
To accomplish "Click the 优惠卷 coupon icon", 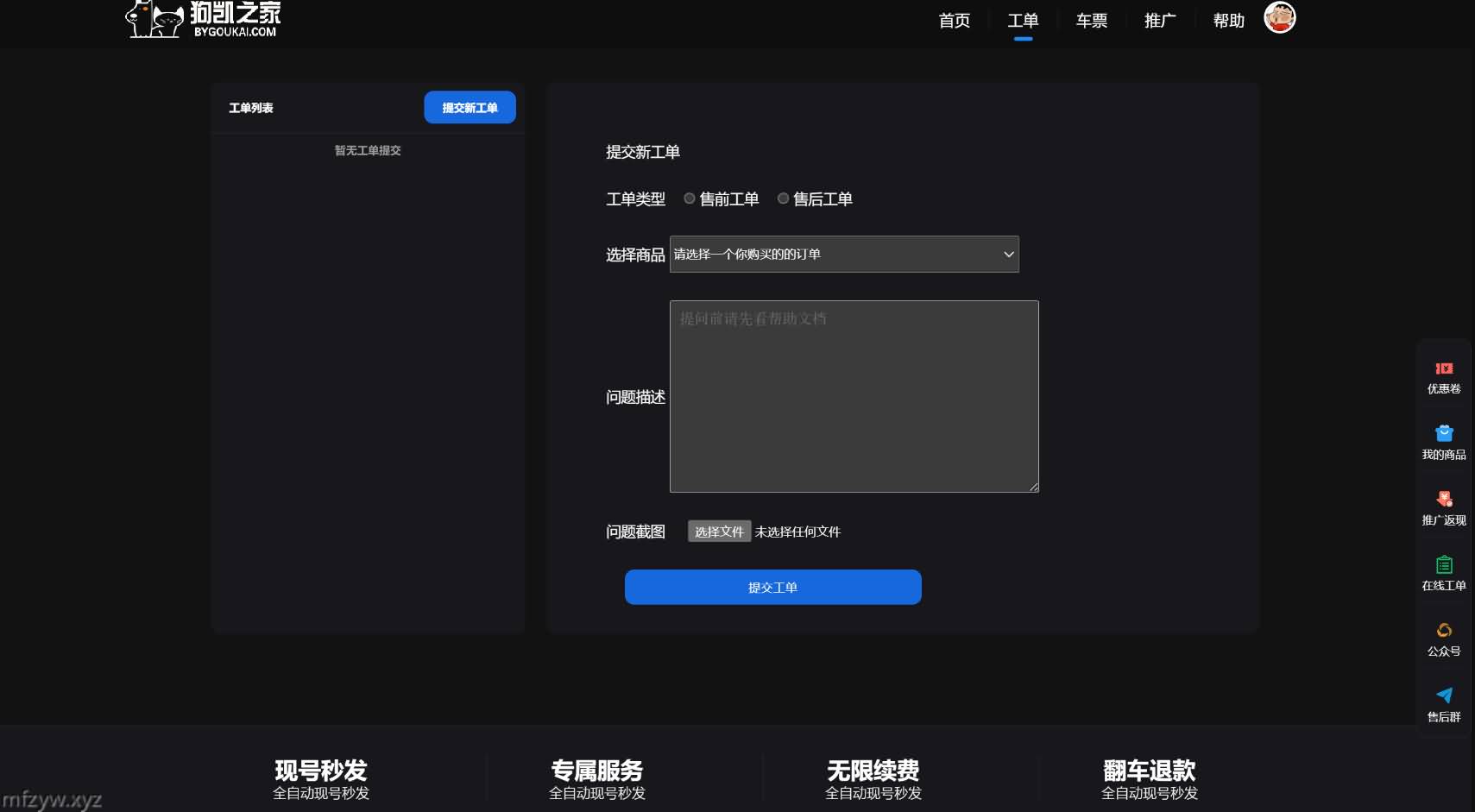I will (x=1443, y=368).
